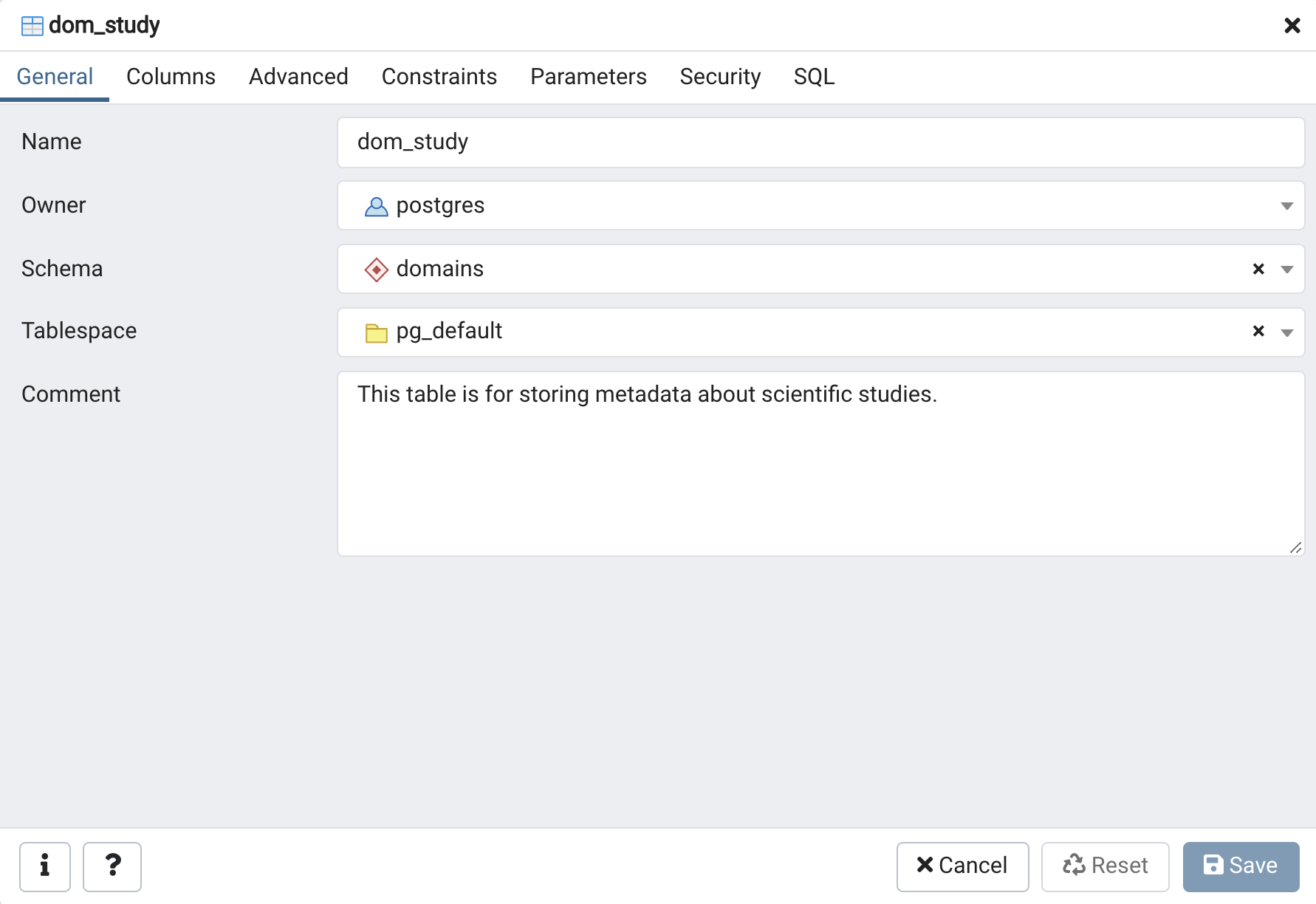Screen dimensions: 1316x904
Task: Switch to the Columns tab
Action: pyautogui.click(x=171, y=77)
